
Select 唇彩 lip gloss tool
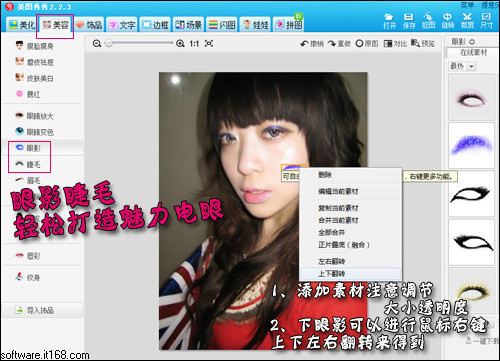(x=28, y=256)
